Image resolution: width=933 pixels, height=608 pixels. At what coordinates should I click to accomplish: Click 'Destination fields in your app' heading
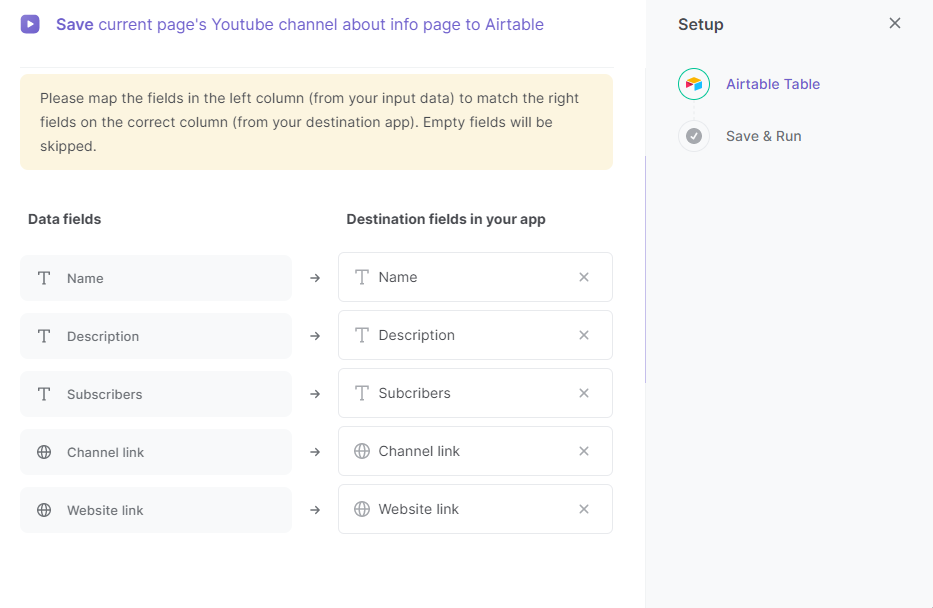coord(446,219)
